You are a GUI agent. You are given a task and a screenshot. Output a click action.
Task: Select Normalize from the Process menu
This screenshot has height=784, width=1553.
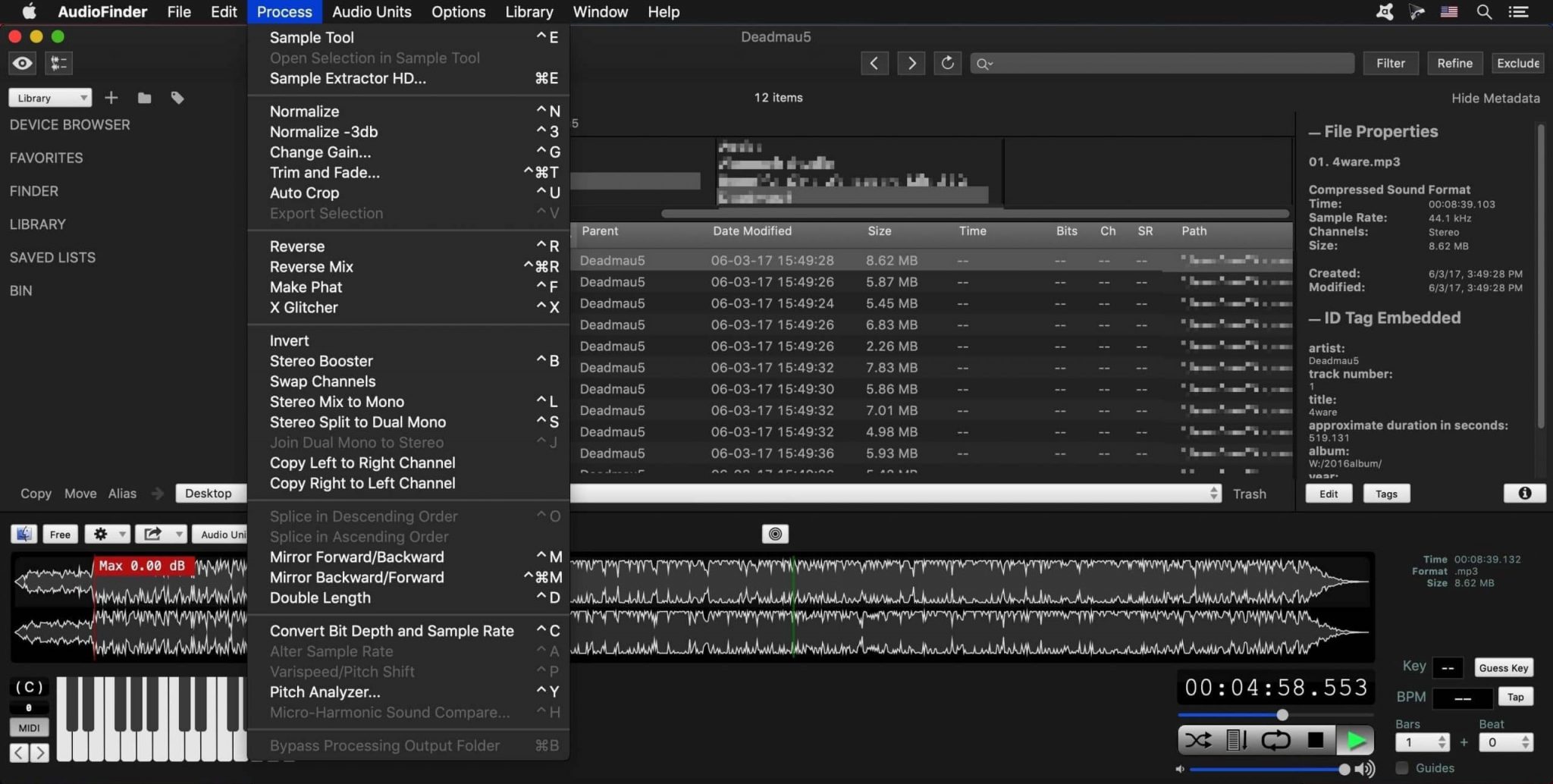point(303,111)
